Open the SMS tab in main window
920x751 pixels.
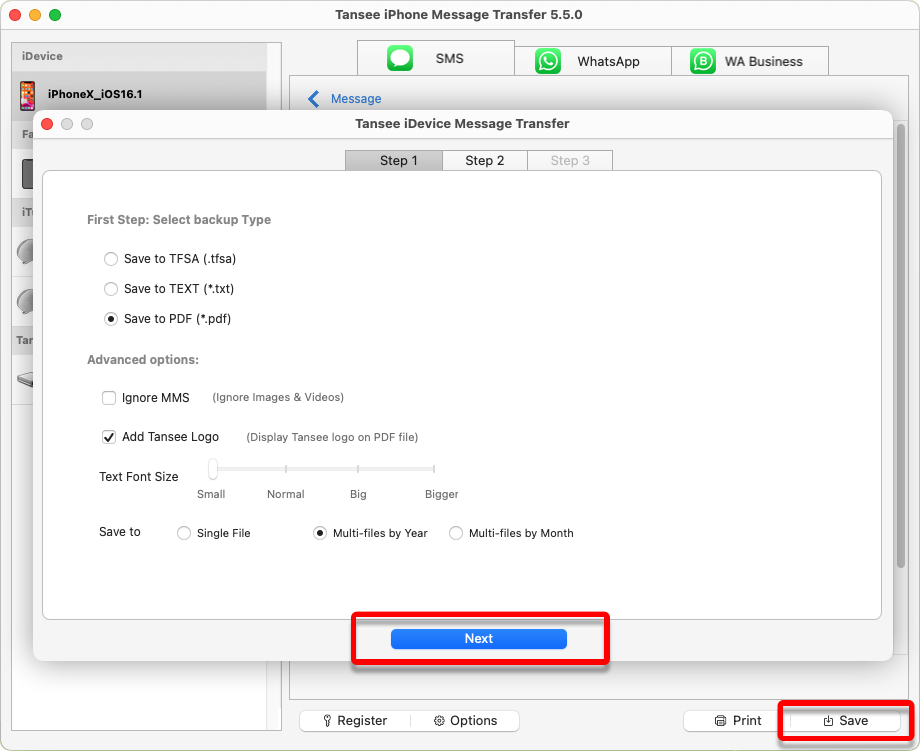click(x=436, y=58)
